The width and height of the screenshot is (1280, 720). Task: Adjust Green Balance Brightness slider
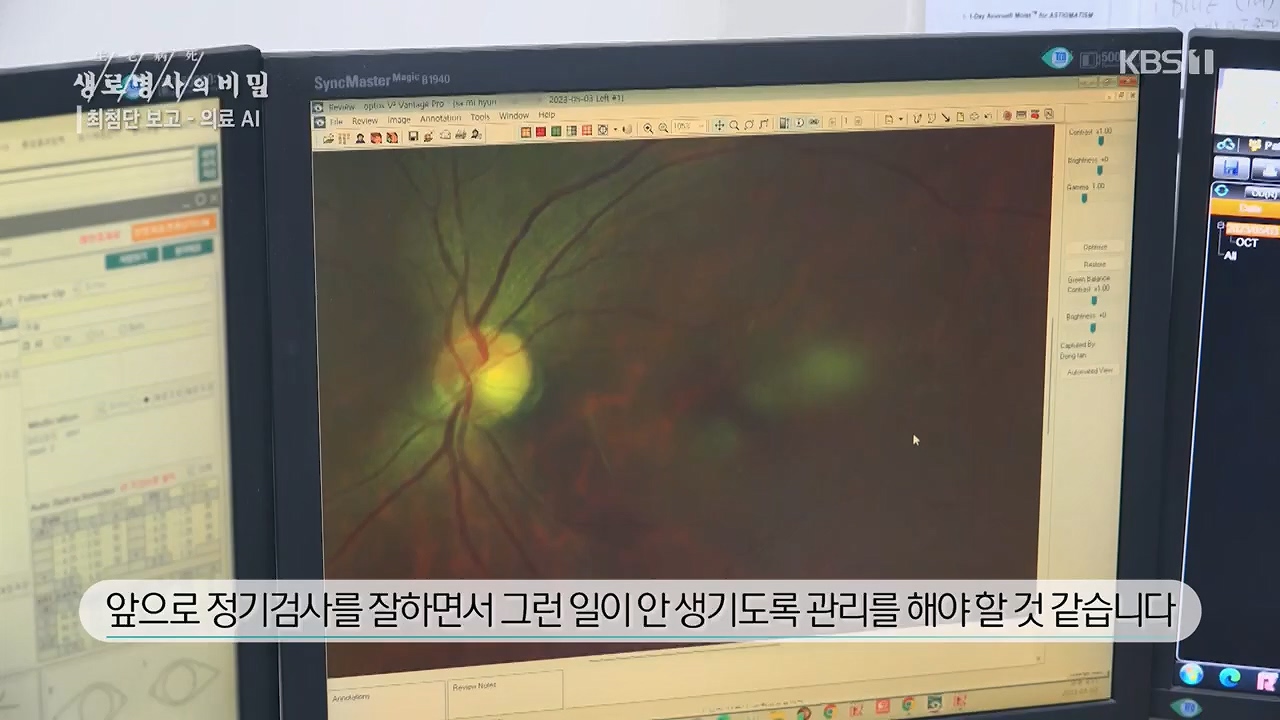(x=1092, y=327)
